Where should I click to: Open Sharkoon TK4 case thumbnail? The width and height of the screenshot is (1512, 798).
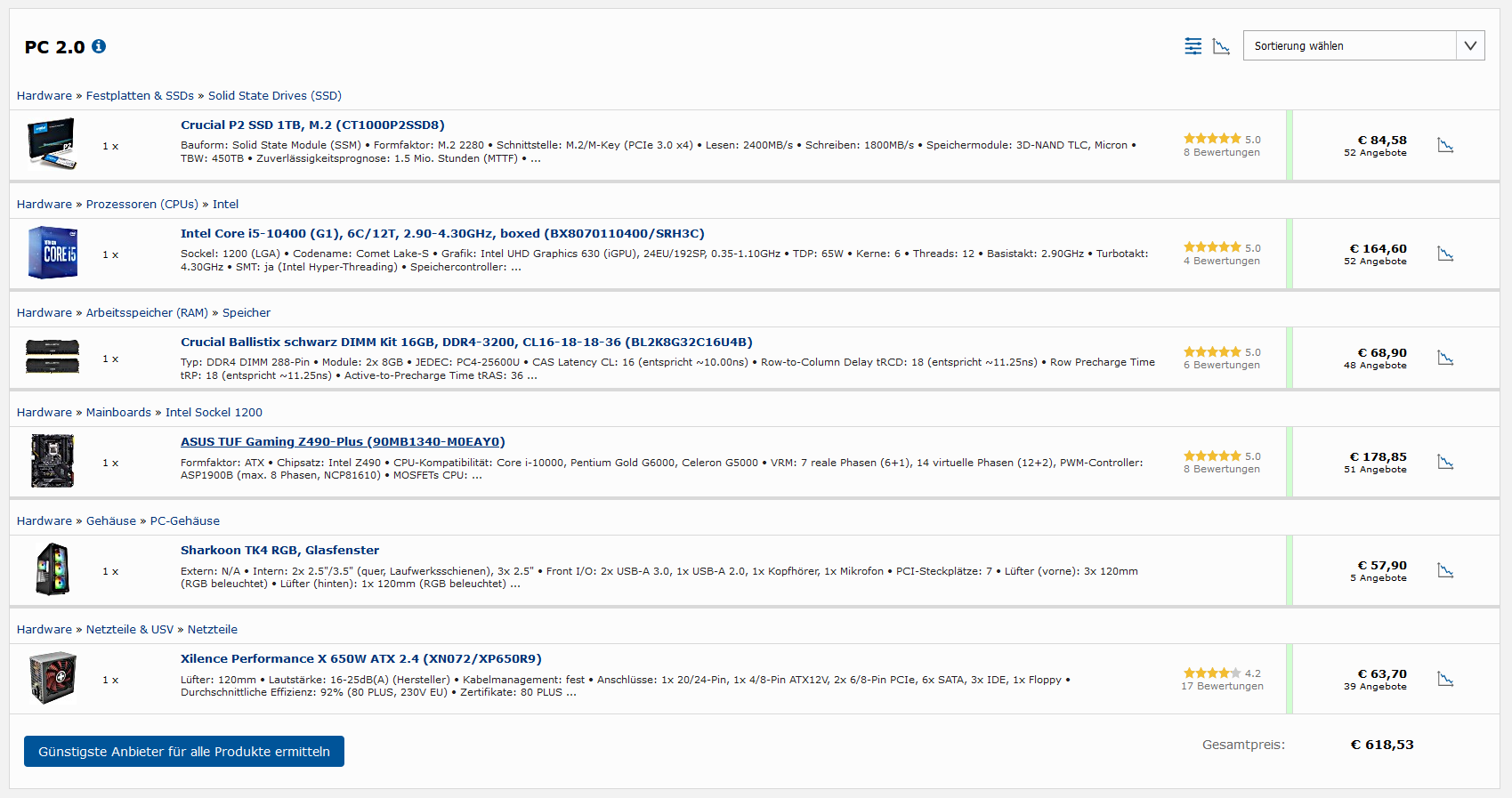coord(53,569)
